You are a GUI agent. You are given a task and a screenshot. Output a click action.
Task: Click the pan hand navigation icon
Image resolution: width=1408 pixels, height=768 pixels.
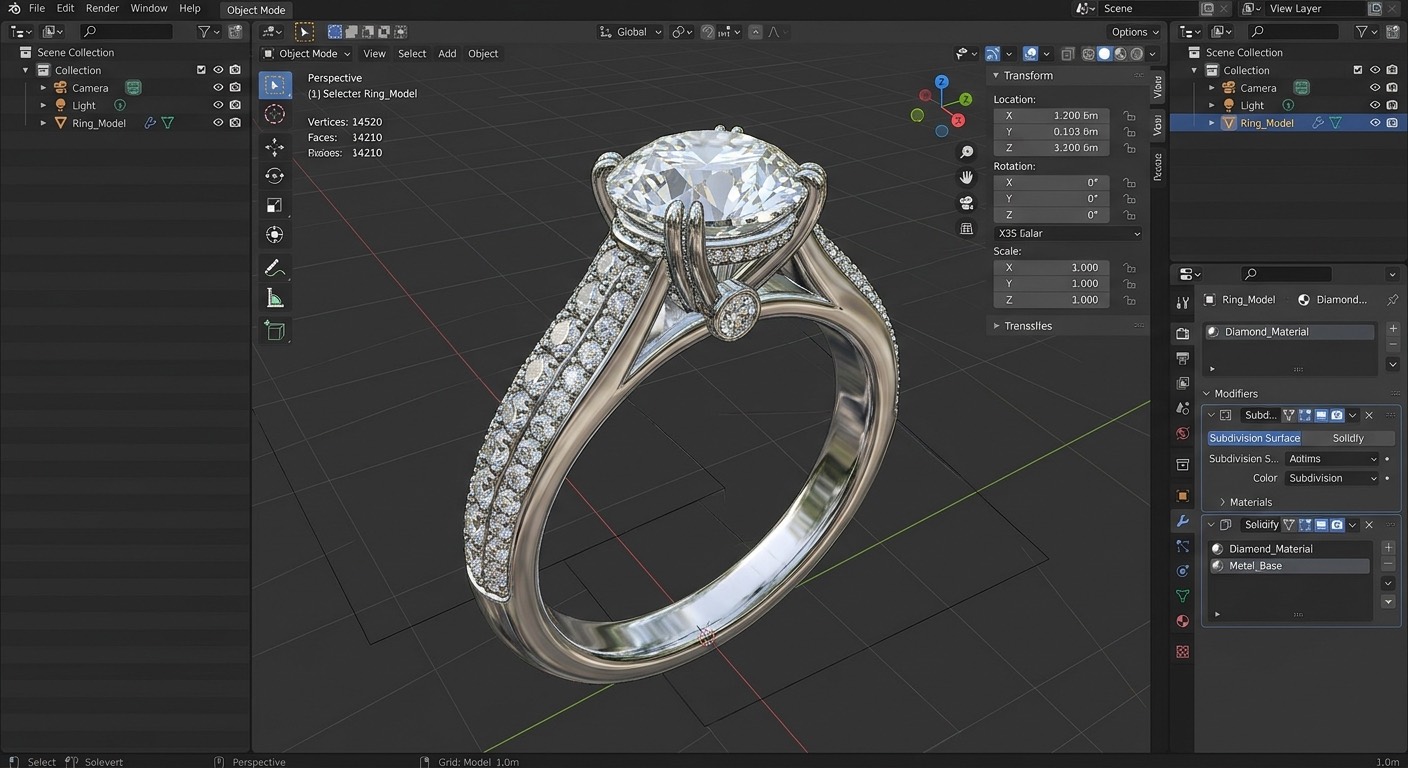pos(966,177)
